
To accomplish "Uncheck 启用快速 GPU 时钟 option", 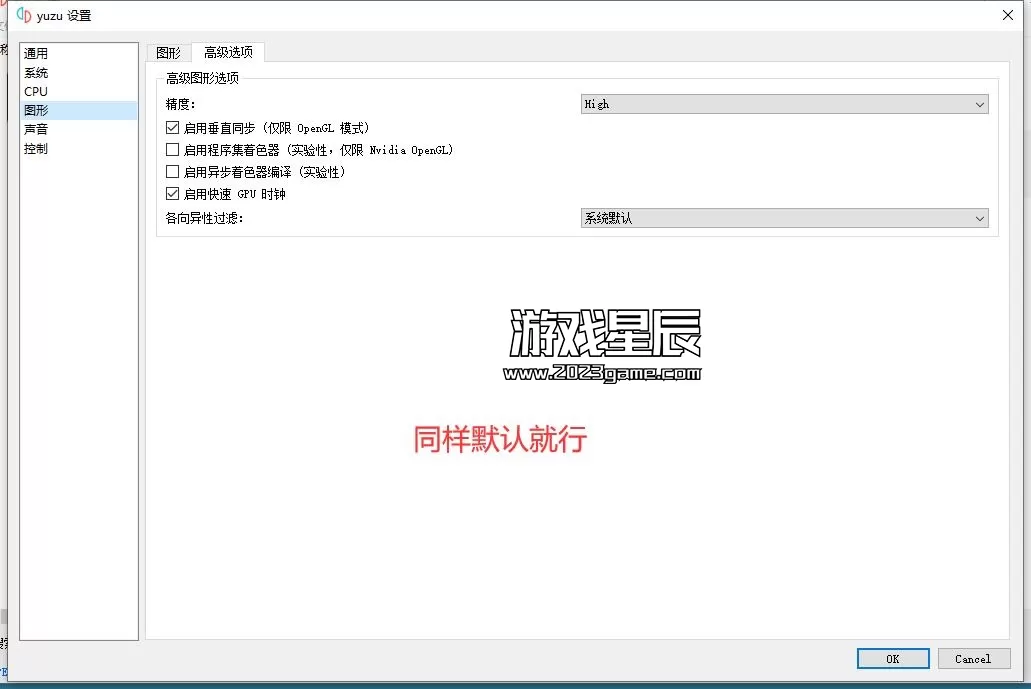I will tap(173, 194).
